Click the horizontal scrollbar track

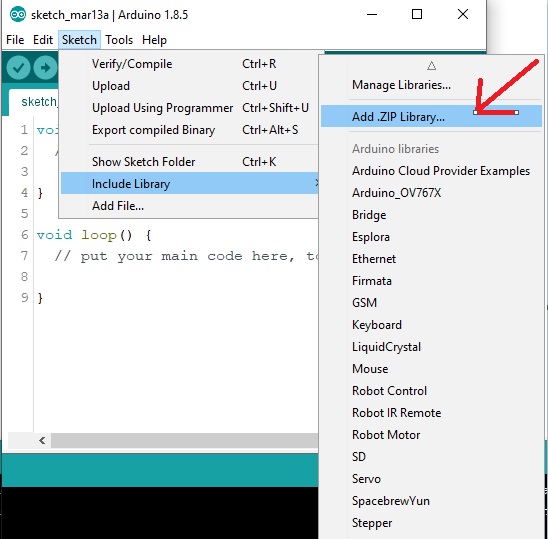185,440
